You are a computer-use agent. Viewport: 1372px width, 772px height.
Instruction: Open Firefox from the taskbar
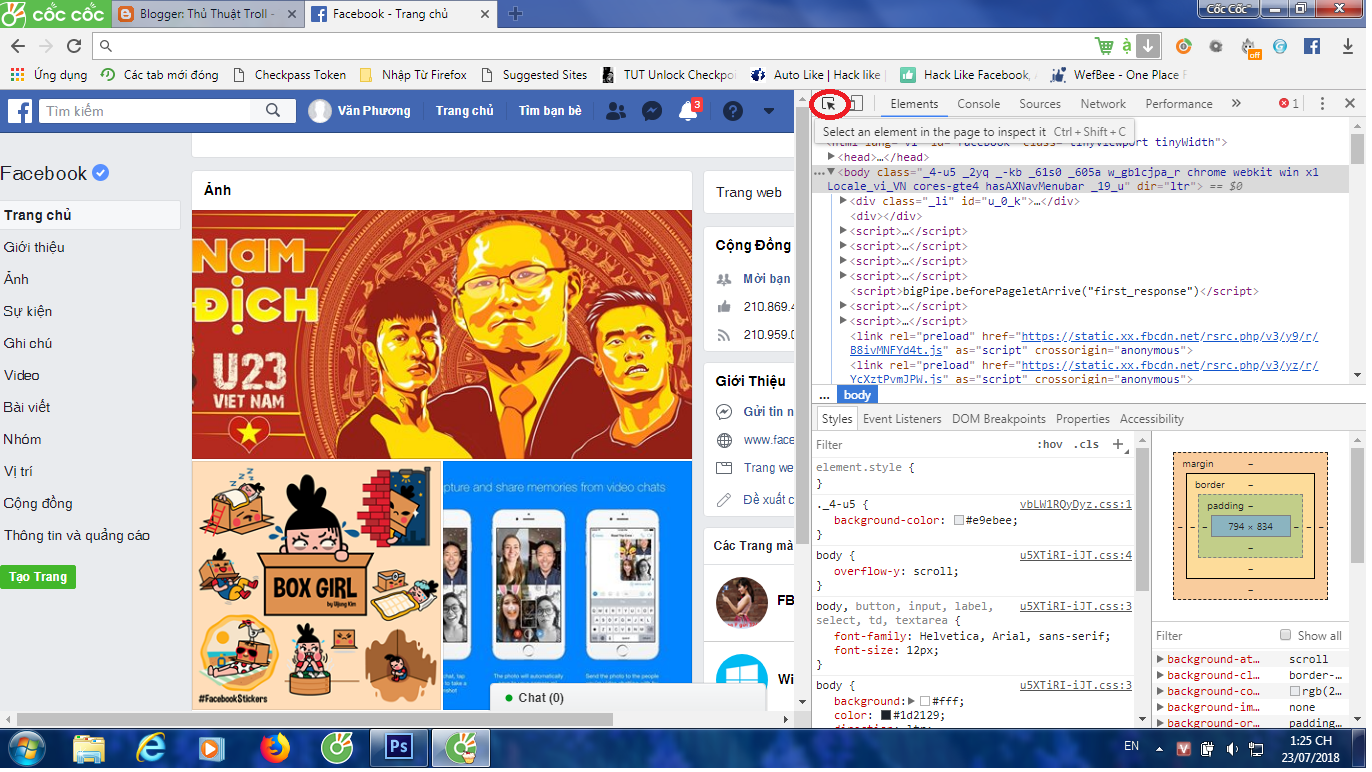(x=274, y=748)
